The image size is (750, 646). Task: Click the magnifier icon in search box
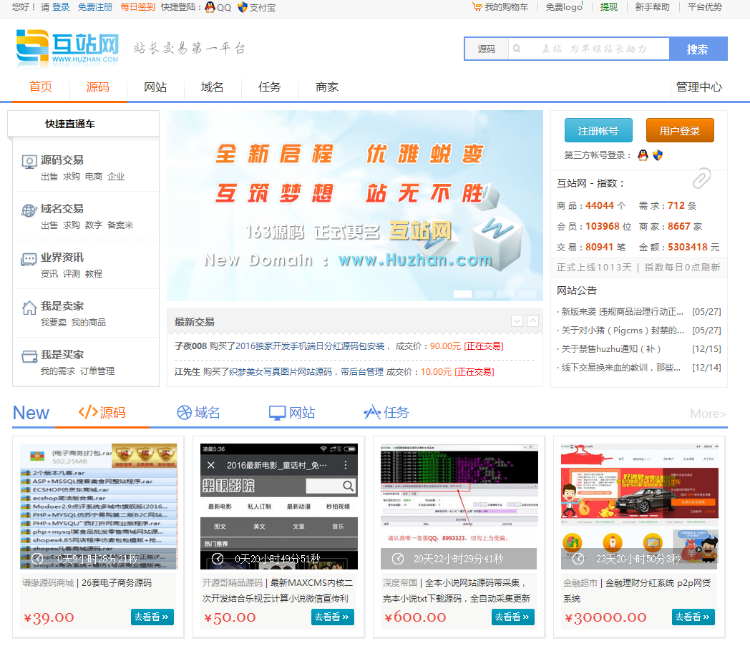click(x=517, y=48)
